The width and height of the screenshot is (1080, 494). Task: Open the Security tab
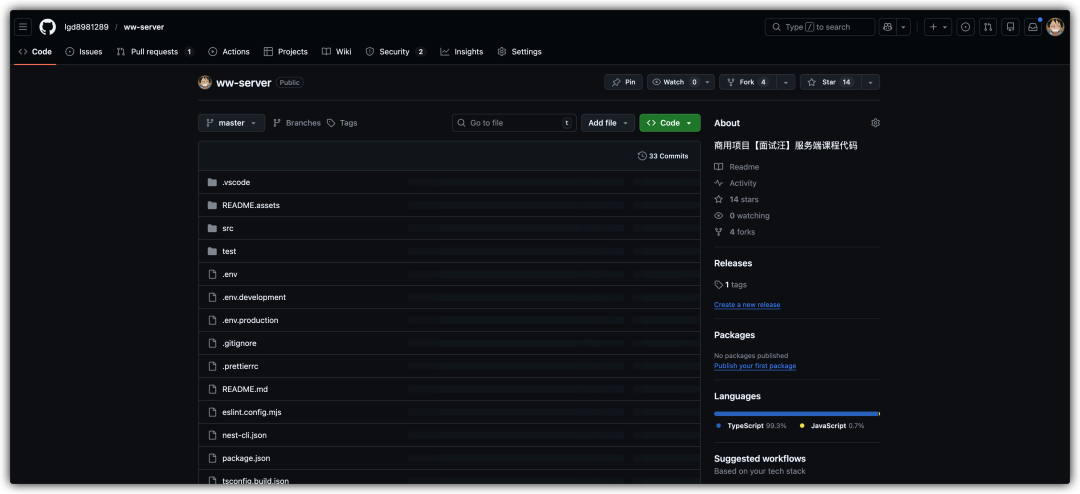(x=395, y=52)
